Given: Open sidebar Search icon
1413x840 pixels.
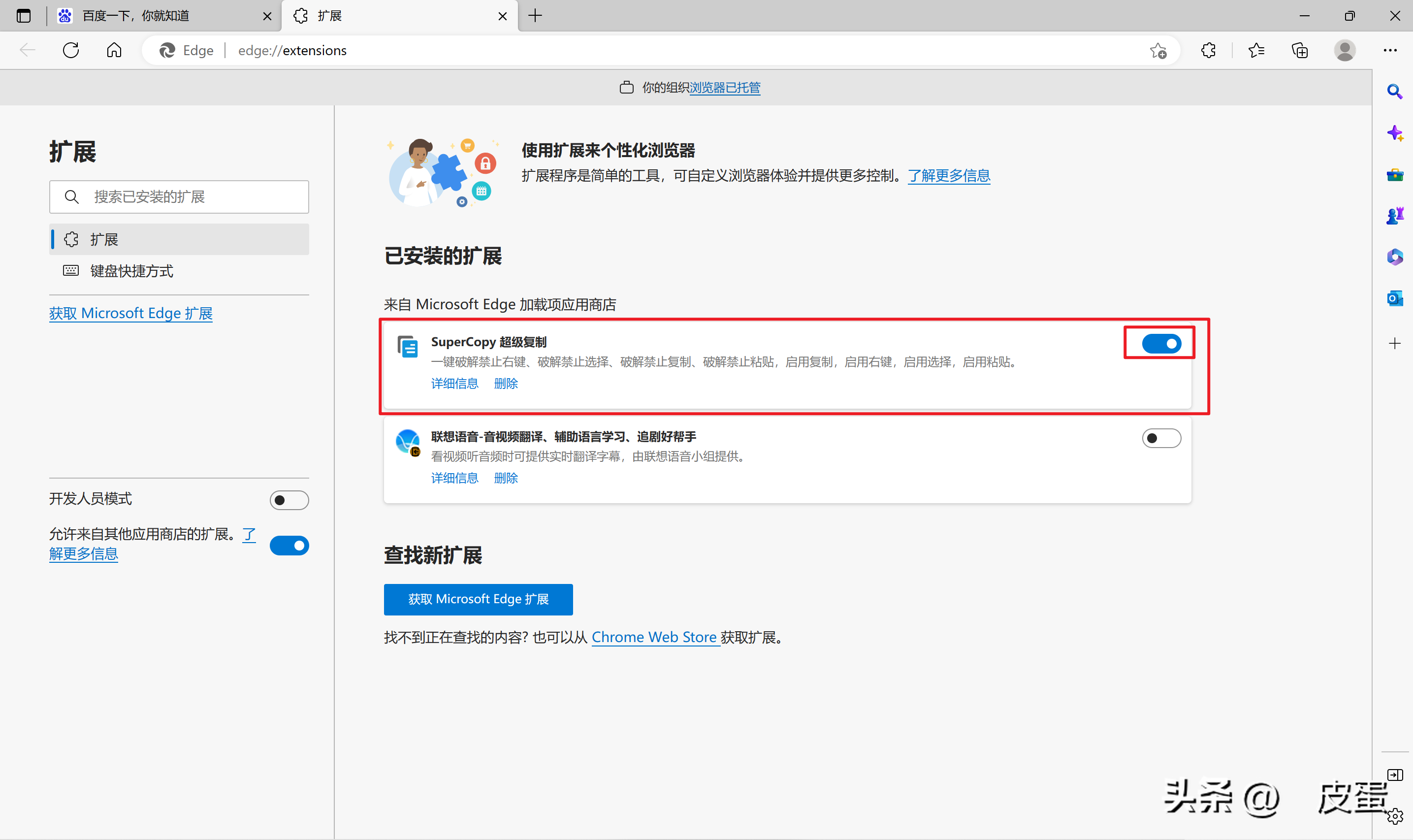Looking at the screenshot, I should pos(1394,92).
